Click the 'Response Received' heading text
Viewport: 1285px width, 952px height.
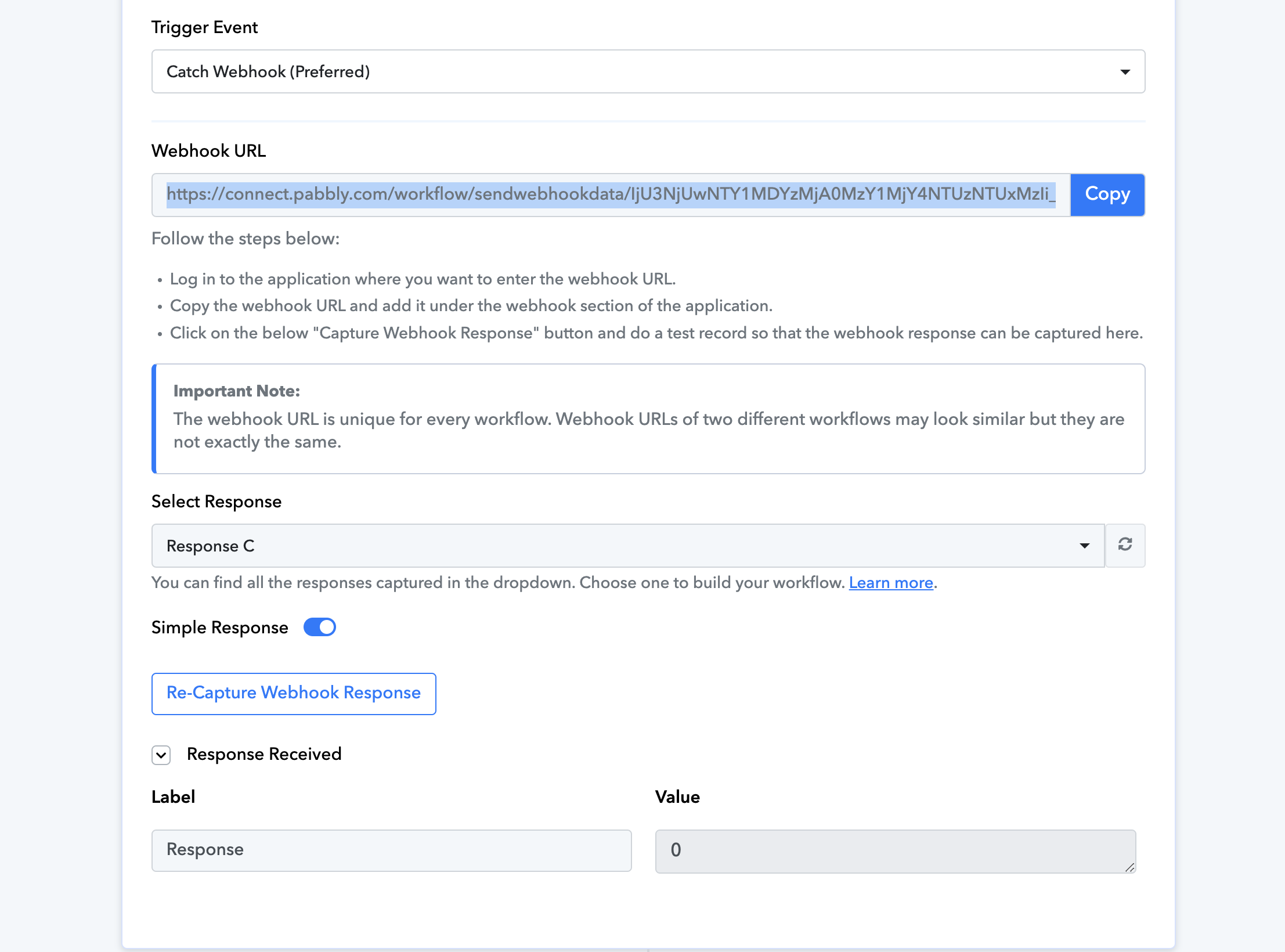[264, 754]
